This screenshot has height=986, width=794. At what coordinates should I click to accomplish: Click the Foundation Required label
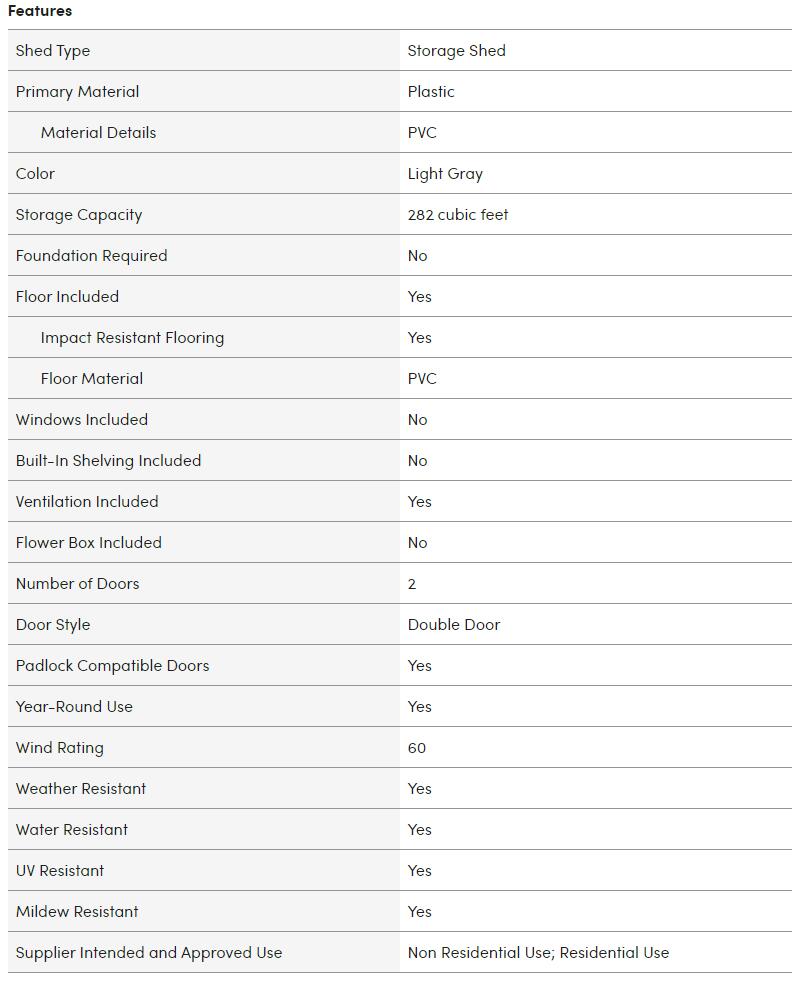91,256
